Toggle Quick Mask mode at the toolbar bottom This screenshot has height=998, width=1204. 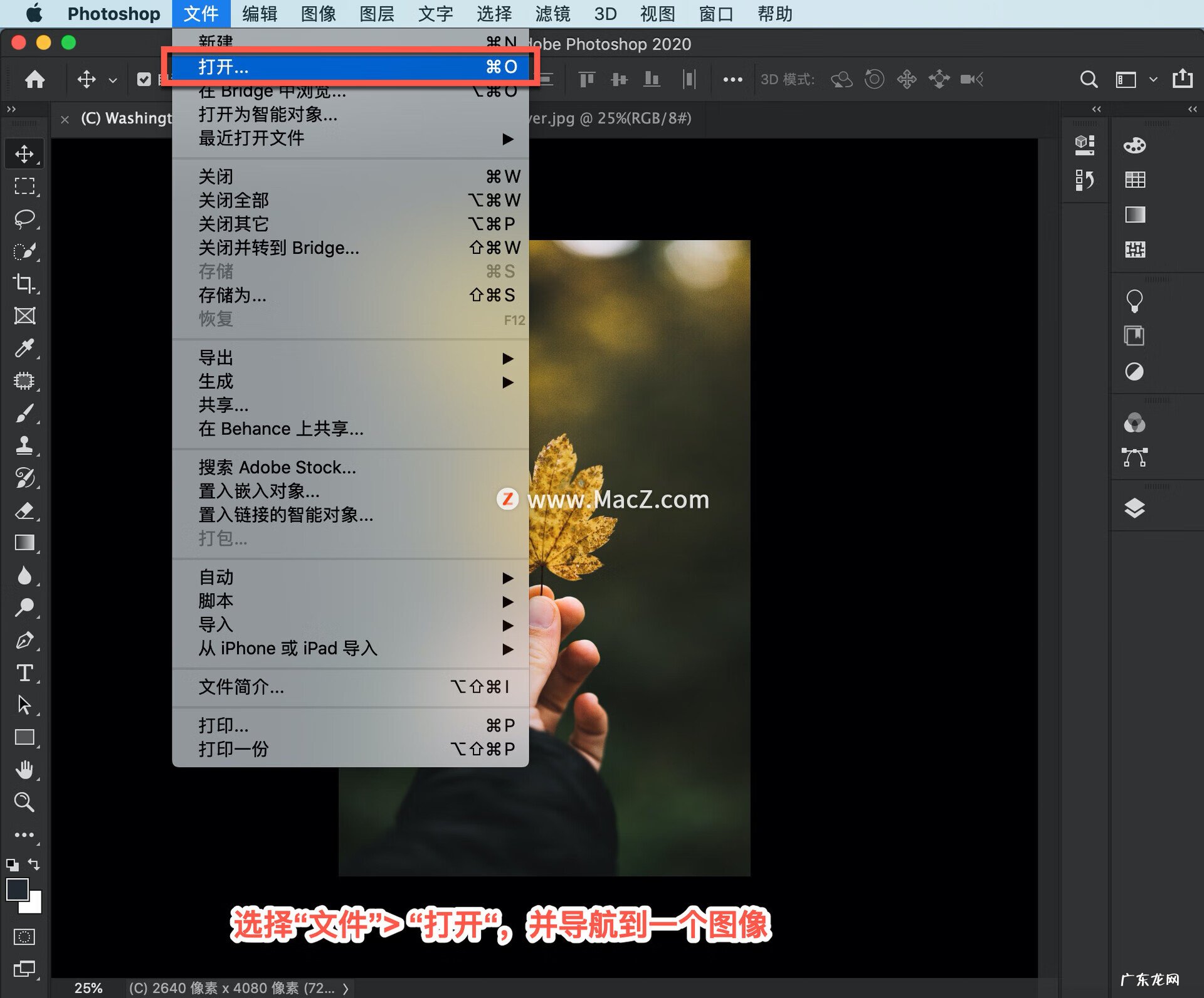coord(25,936)
